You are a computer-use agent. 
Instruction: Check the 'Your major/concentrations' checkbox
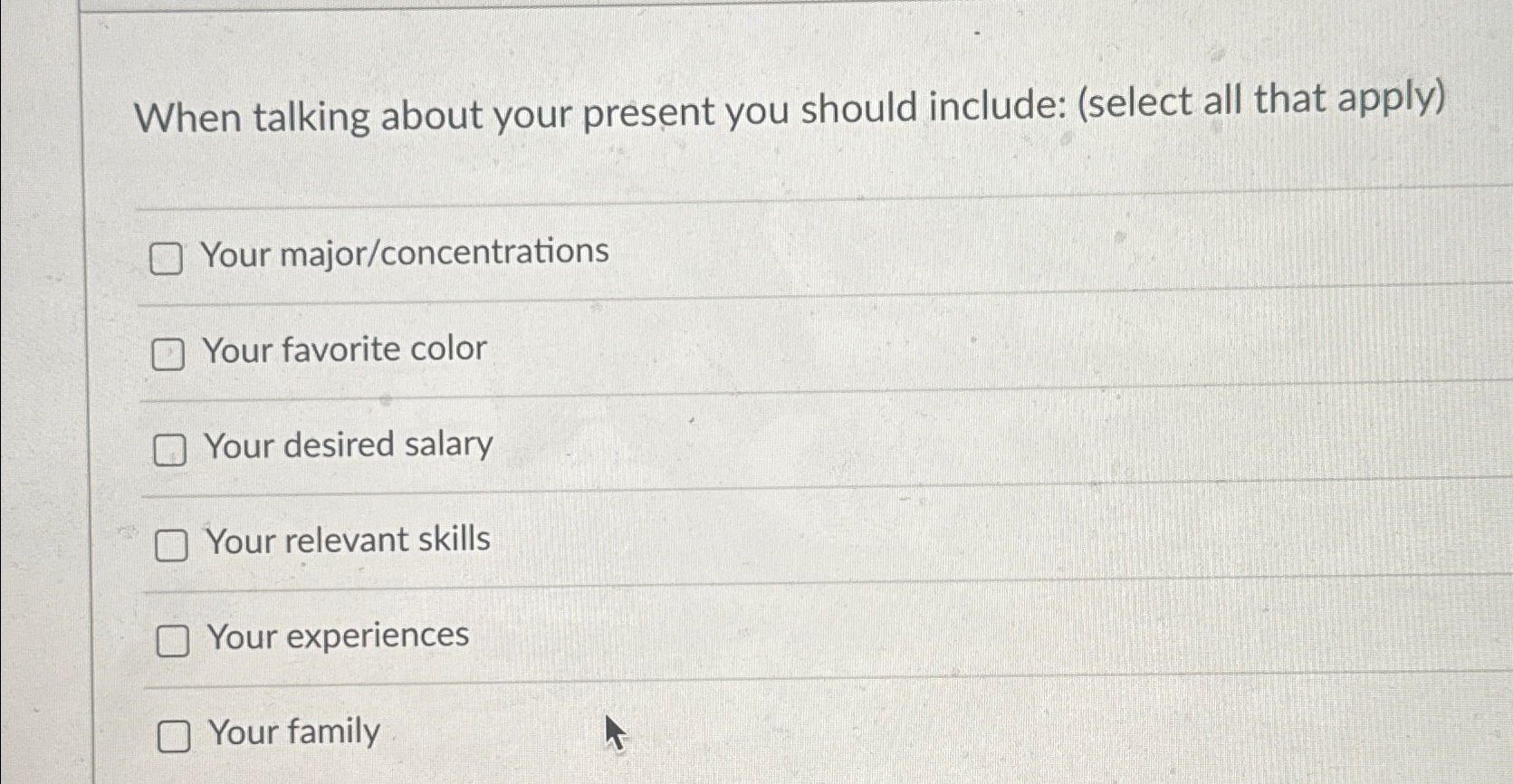[x=168, y=259]
